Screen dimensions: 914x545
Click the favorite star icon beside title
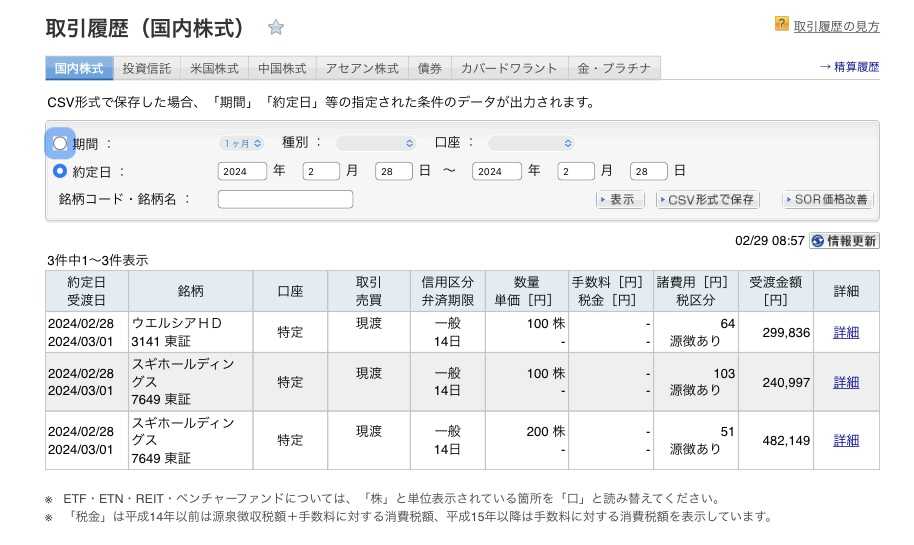click(276, 27)
